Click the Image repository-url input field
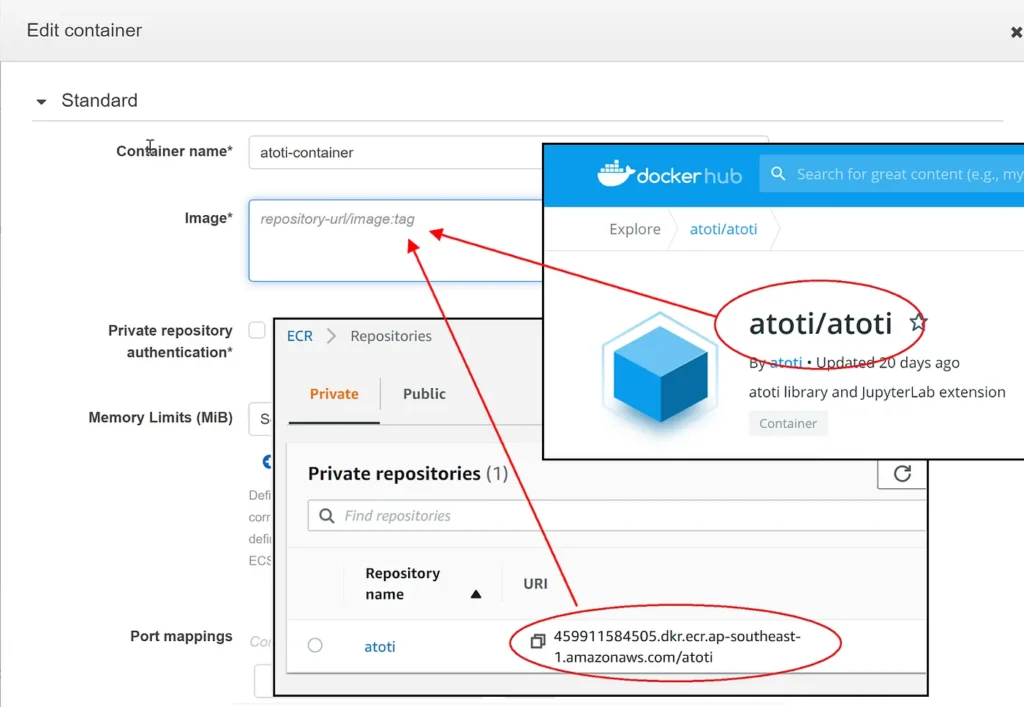Image resolution: width=1024 pixels, height=707 pixels. (395, 240)
